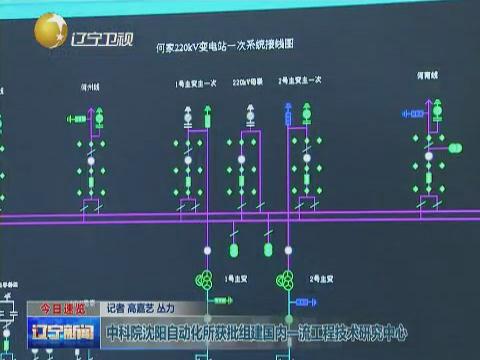The height and width of the screenshot is (360, 480).
Task: Click the 辽宁新闻 program logo
Action: tap(63, 332)
